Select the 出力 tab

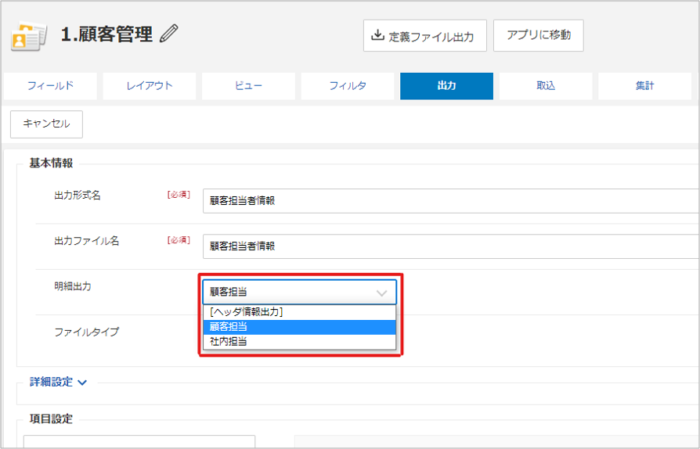tap(446, 86)
